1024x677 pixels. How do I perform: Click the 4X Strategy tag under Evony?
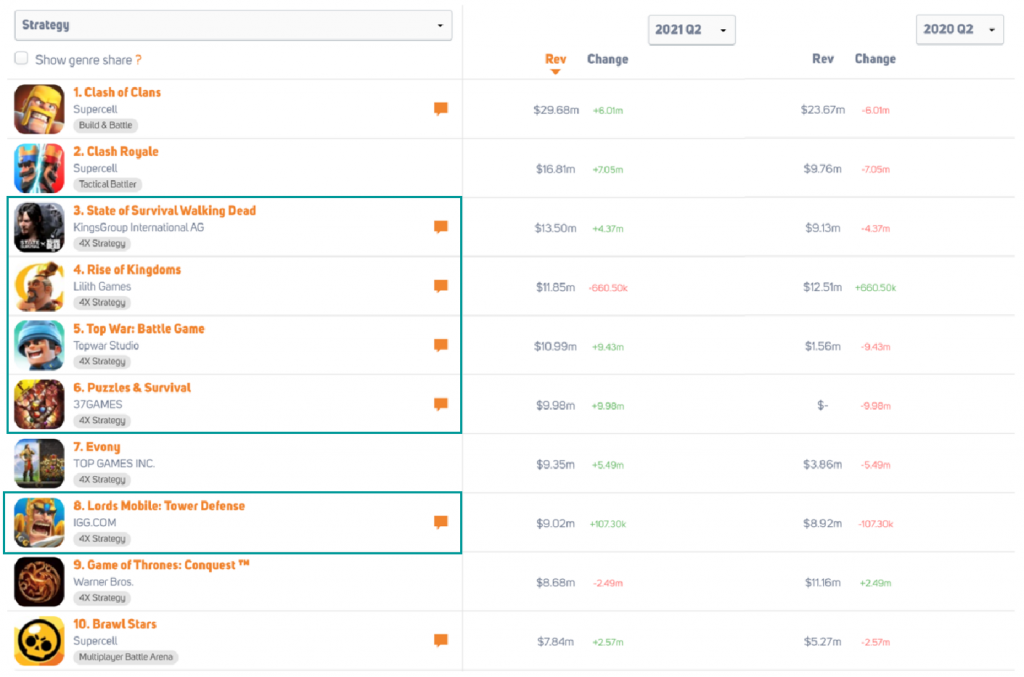(102, 480)
